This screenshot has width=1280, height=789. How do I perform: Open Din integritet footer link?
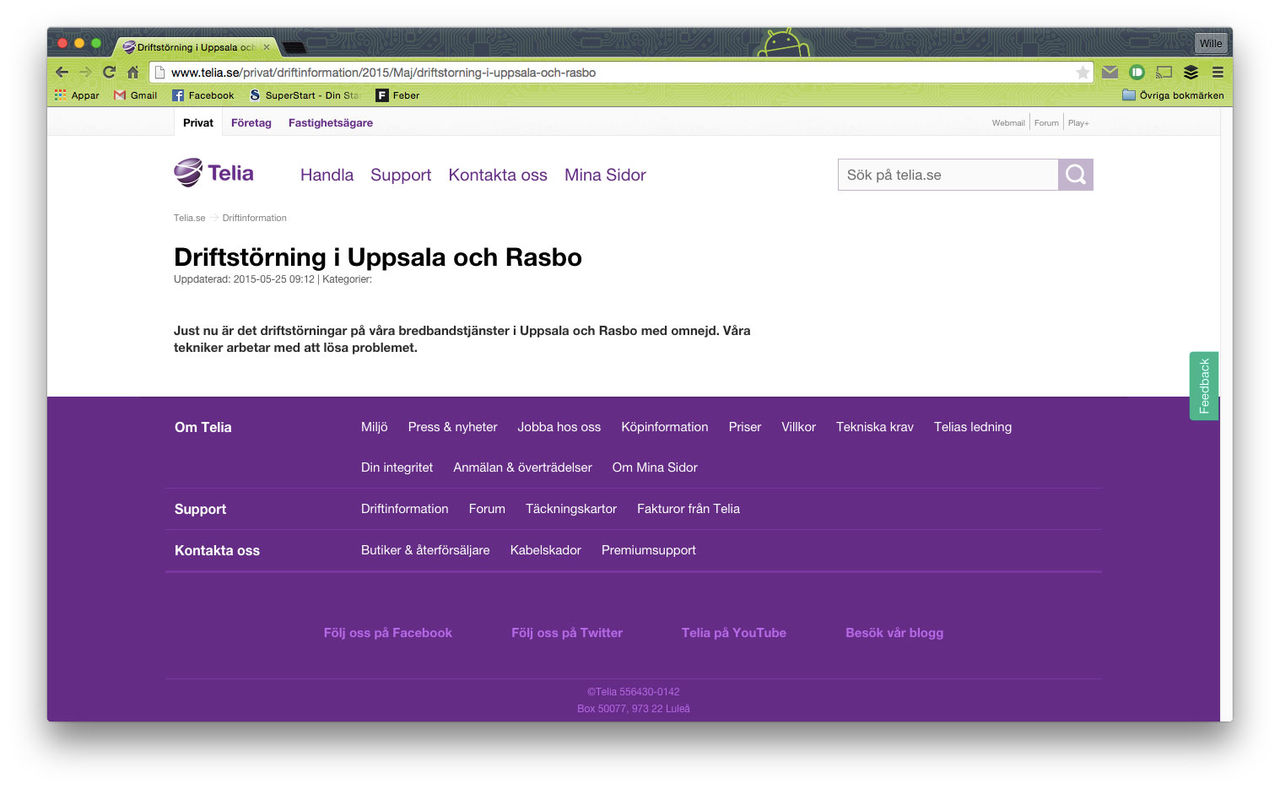click(397, 468)
